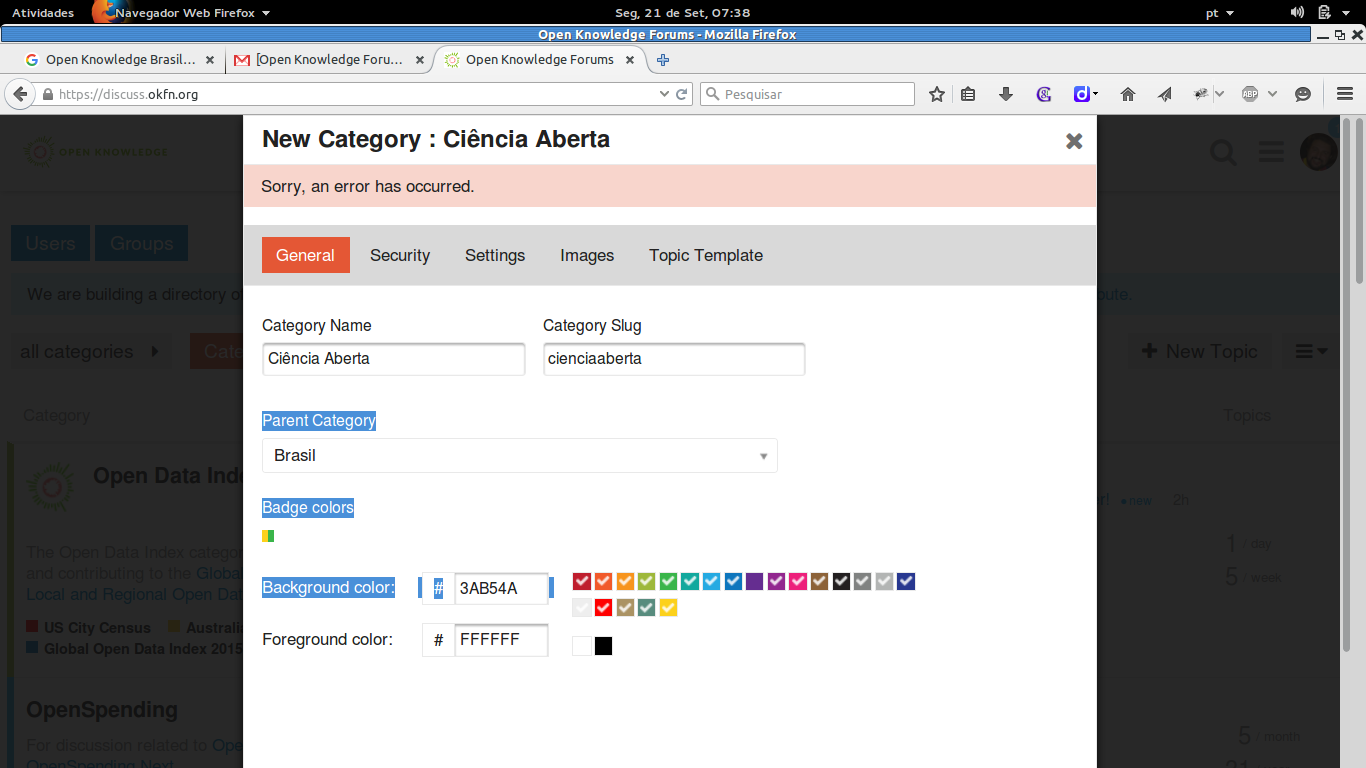Image resolution: width=1366 pixels, height=768 pixels.
Task: Open the Firefox downloads arrow
Action: (1006, 94)
